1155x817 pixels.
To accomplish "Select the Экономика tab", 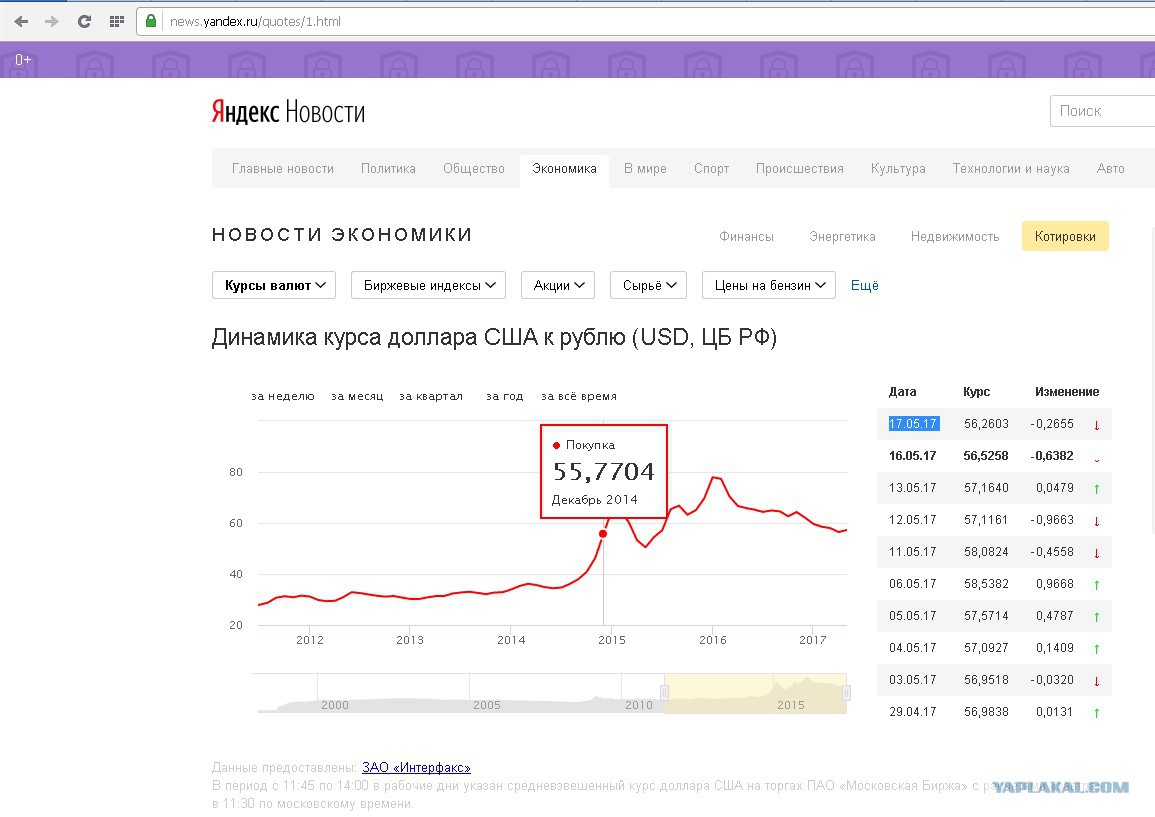I will click(564, 169).
